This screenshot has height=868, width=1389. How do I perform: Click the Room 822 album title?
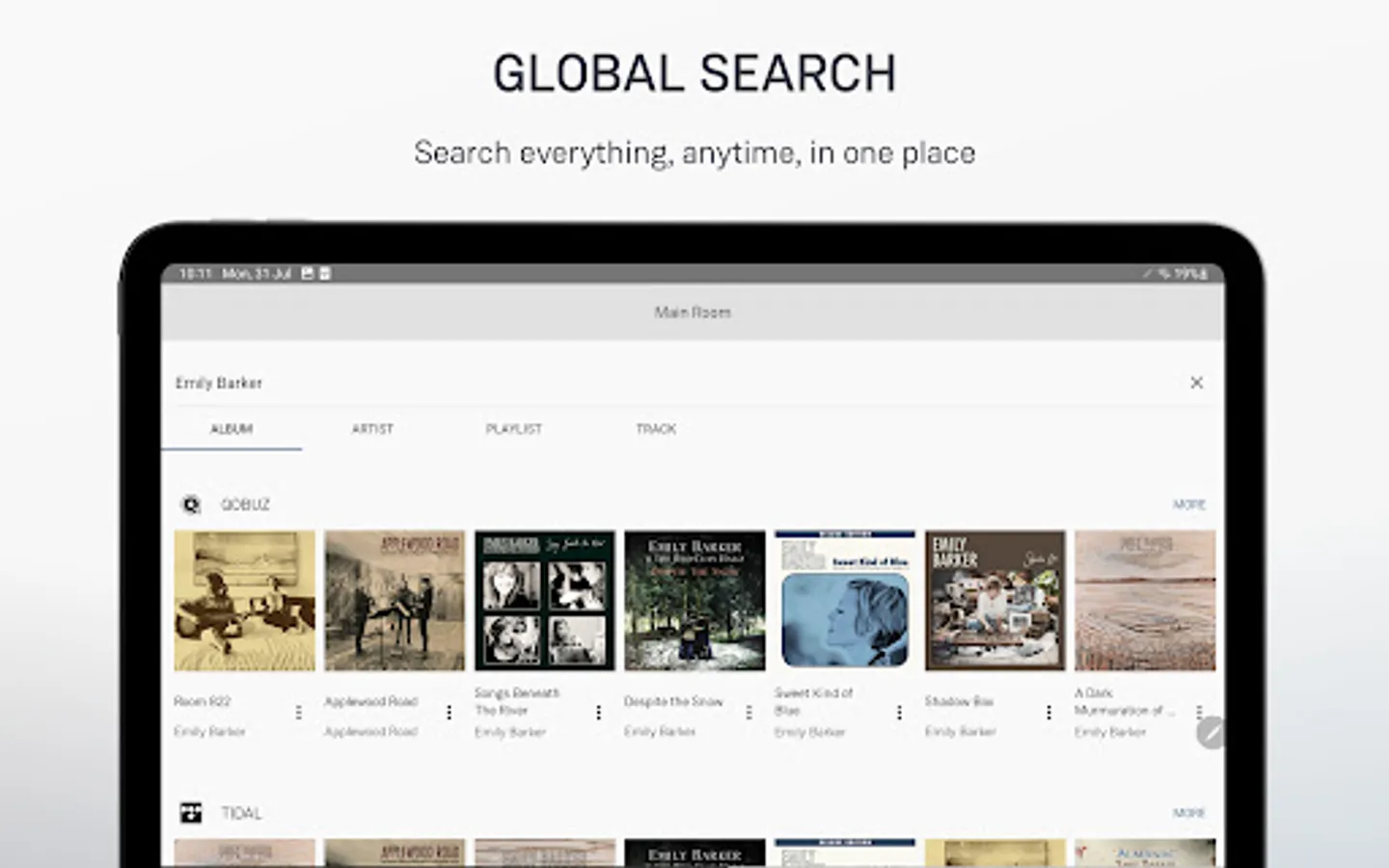pyautogui.click(x=203, y=701)
